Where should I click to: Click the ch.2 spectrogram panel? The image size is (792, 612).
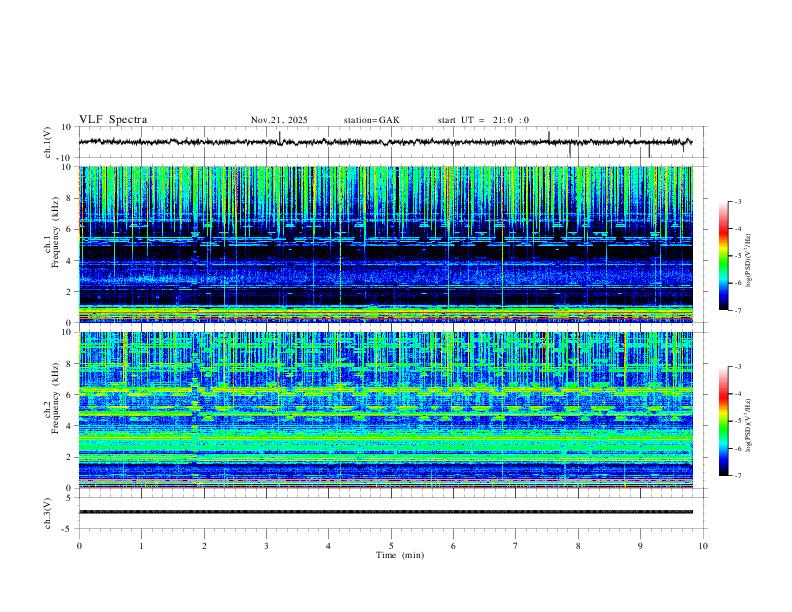(385, 410)
